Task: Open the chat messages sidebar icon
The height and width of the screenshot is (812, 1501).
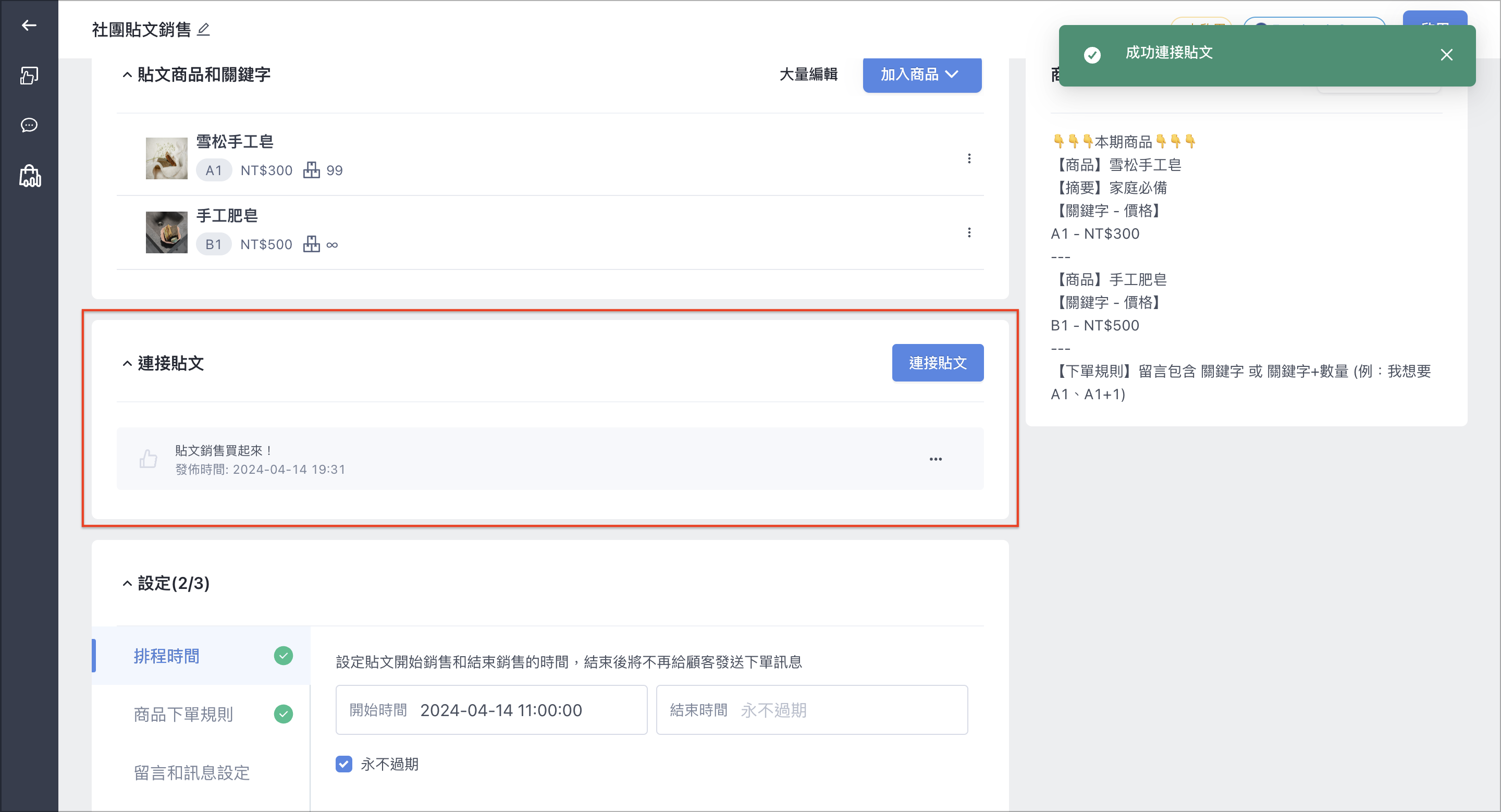Action: [29, 125]
